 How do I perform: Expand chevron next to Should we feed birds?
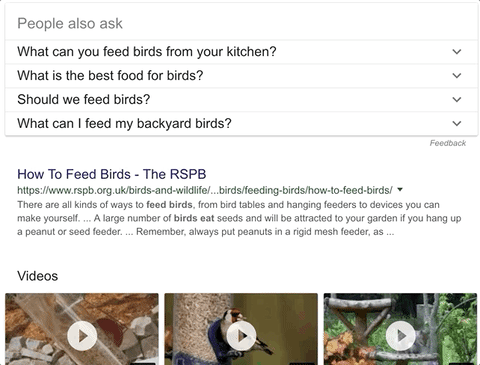(x=457, y=99)
